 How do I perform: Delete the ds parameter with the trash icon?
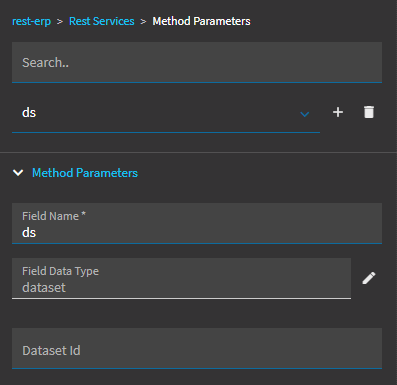pos(369,112)
